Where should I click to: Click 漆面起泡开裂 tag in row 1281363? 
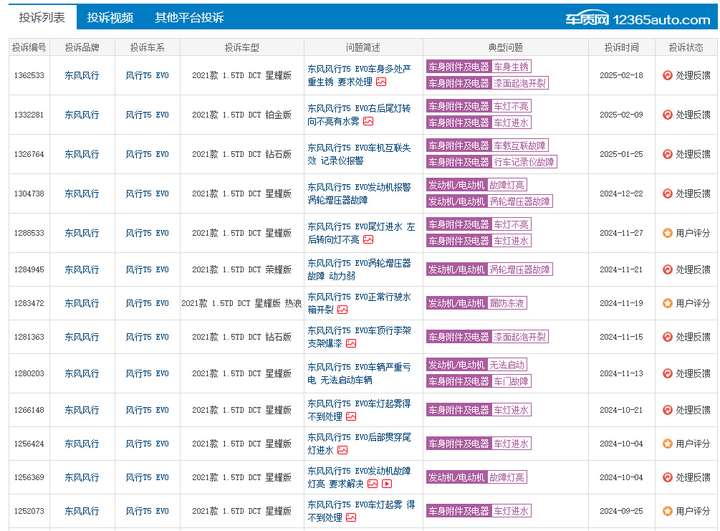point(520,337)
